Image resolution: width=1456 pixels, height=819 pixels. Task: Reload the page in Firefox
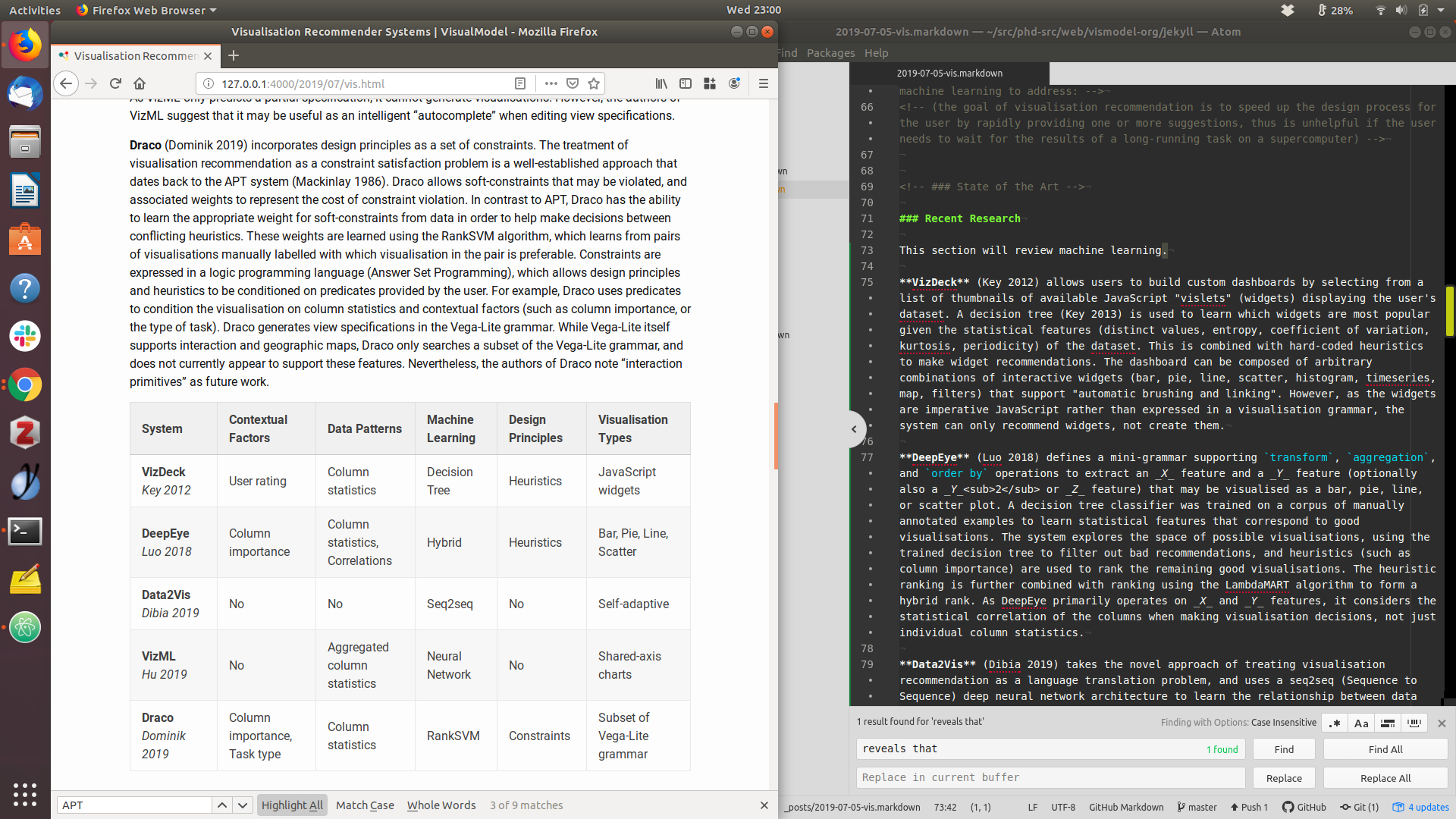115,83
